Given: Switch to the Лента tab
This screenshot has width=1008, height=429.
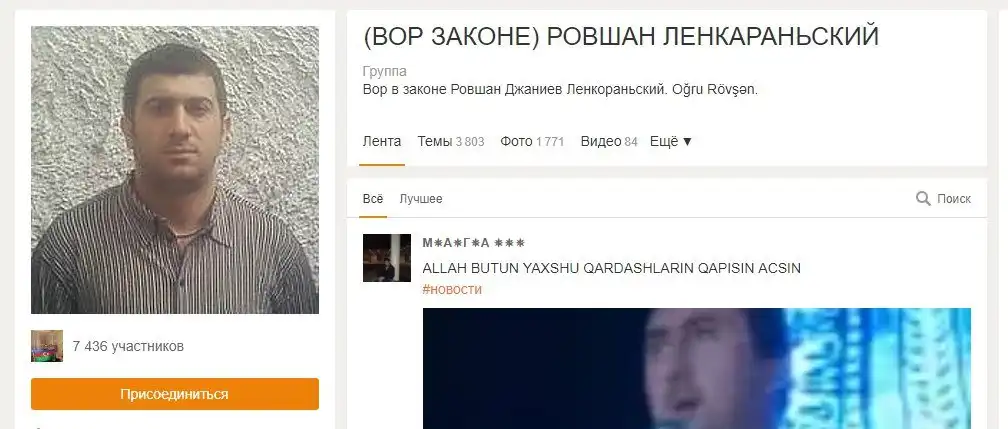Looking at the screenshot, I should pyautogui.click(x=382, y=141).
